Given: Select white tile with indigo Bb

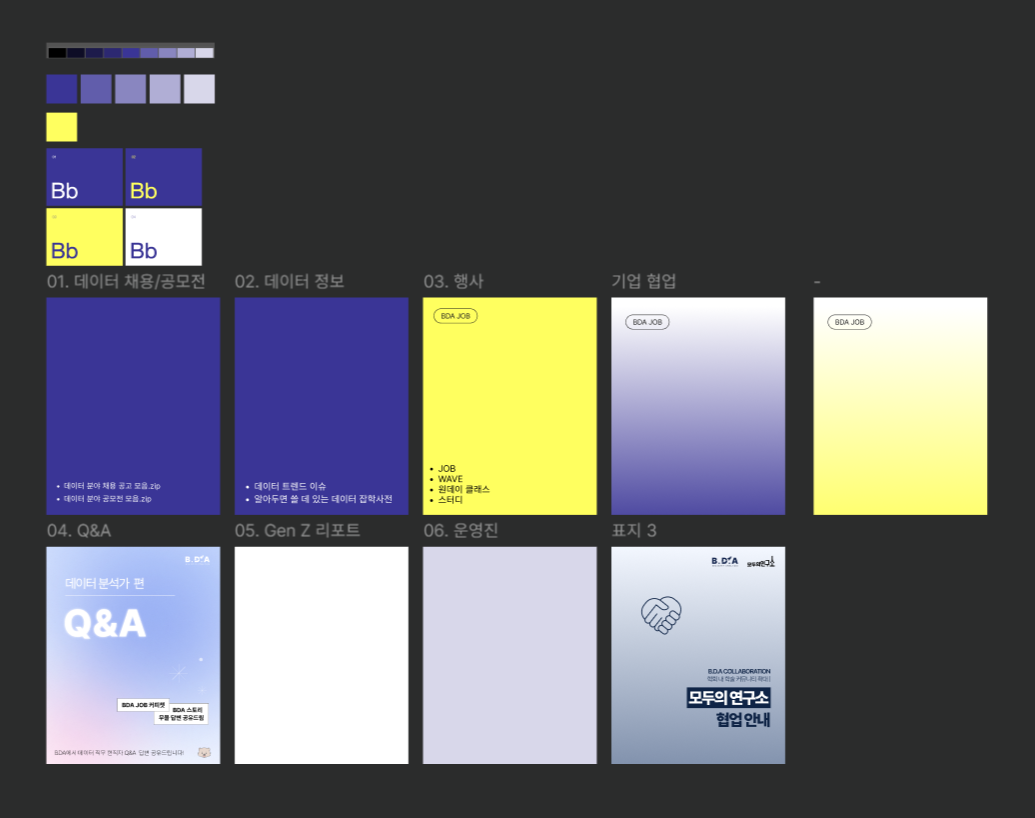Looking at the screenshot, I should (x=164, y=237).
